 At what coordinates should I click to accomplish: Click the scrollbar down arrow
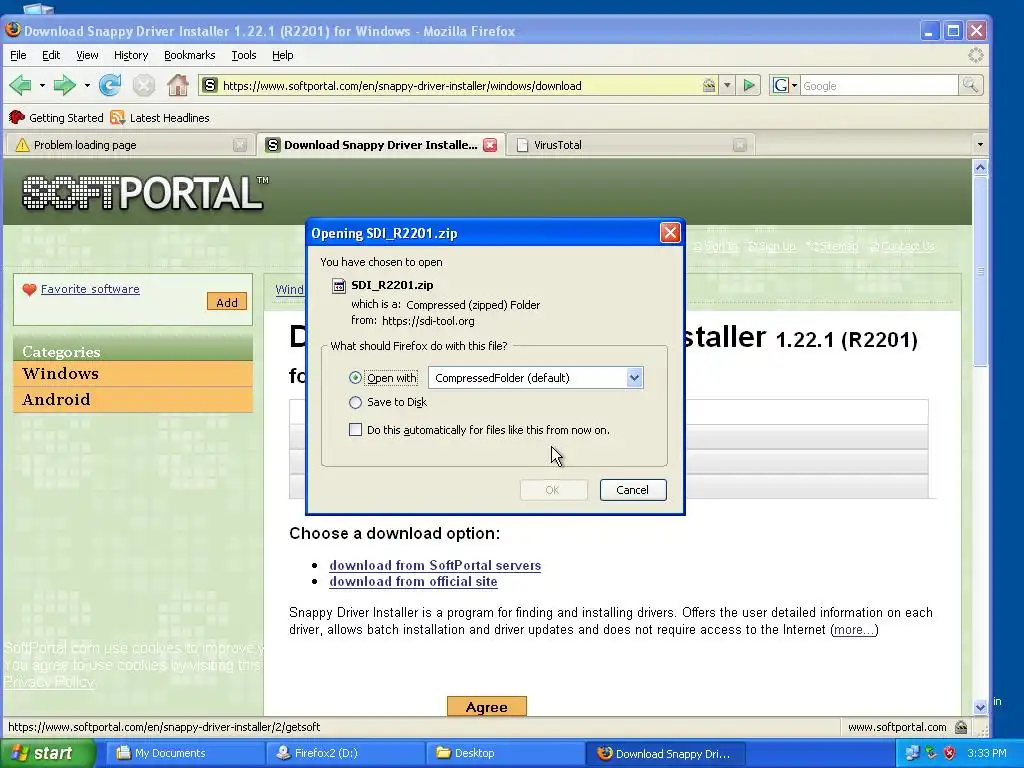click(x=980, y=707)
